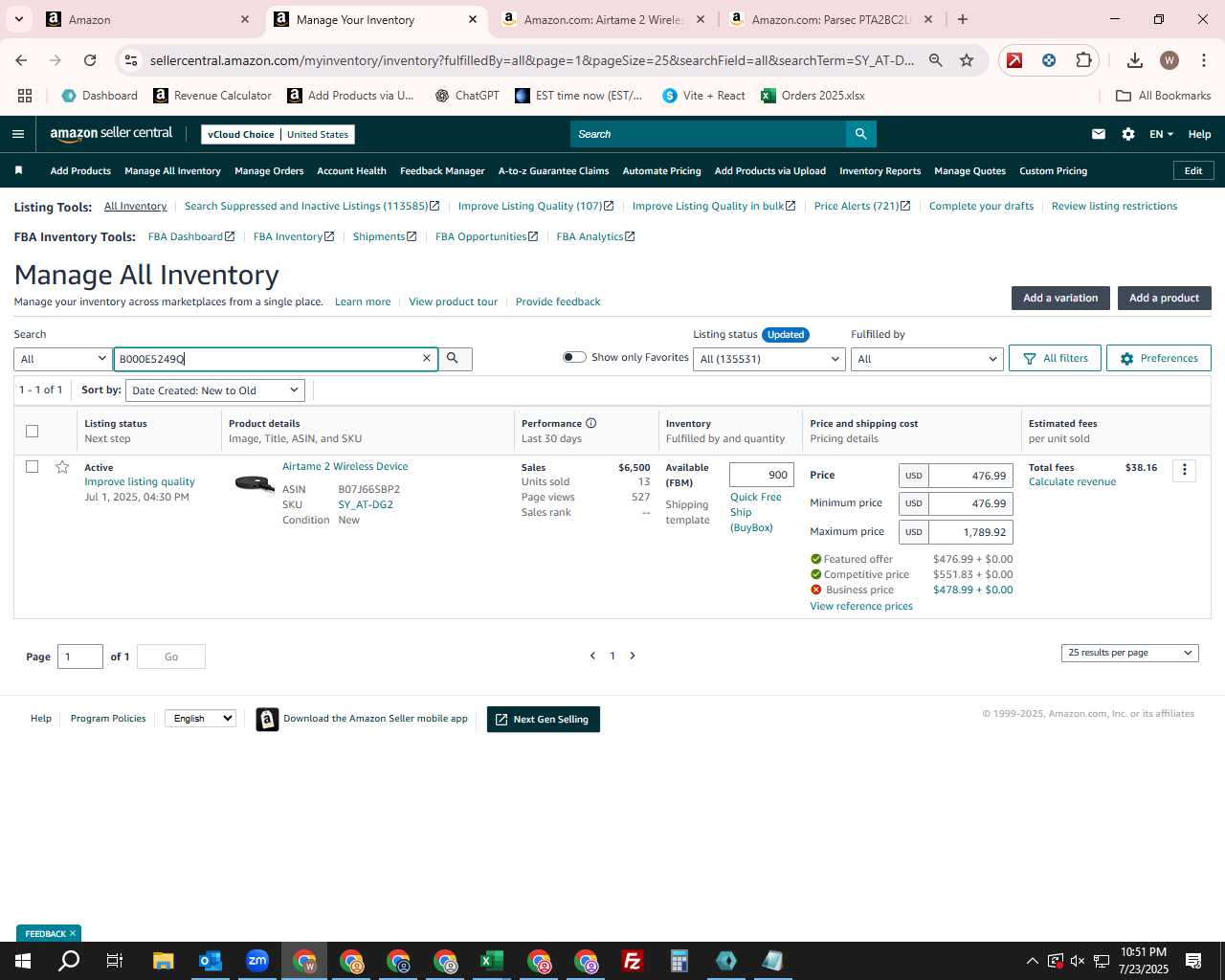Open the All filters button
Screen dimensions: 1225x980
1055,358
